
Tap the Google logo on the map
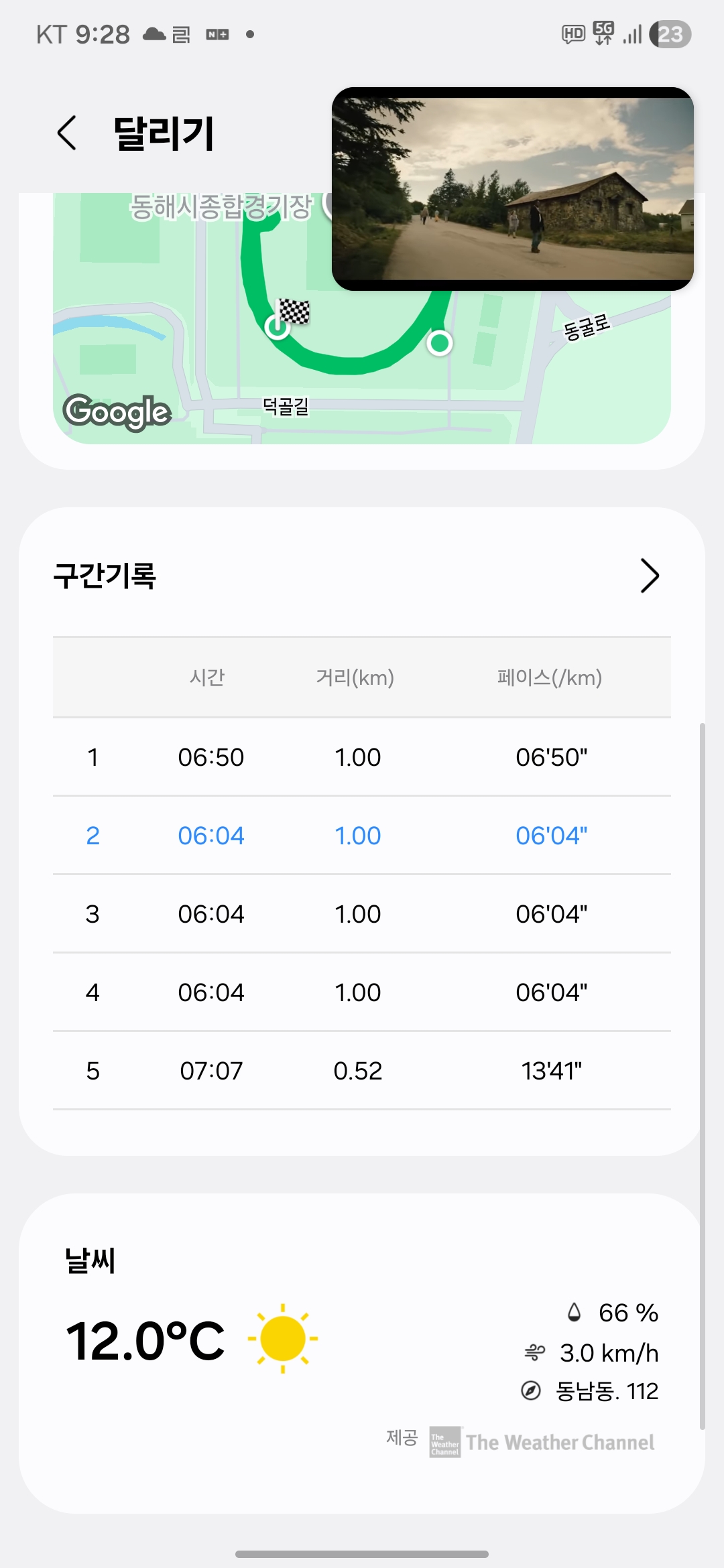tap(117, 411)
